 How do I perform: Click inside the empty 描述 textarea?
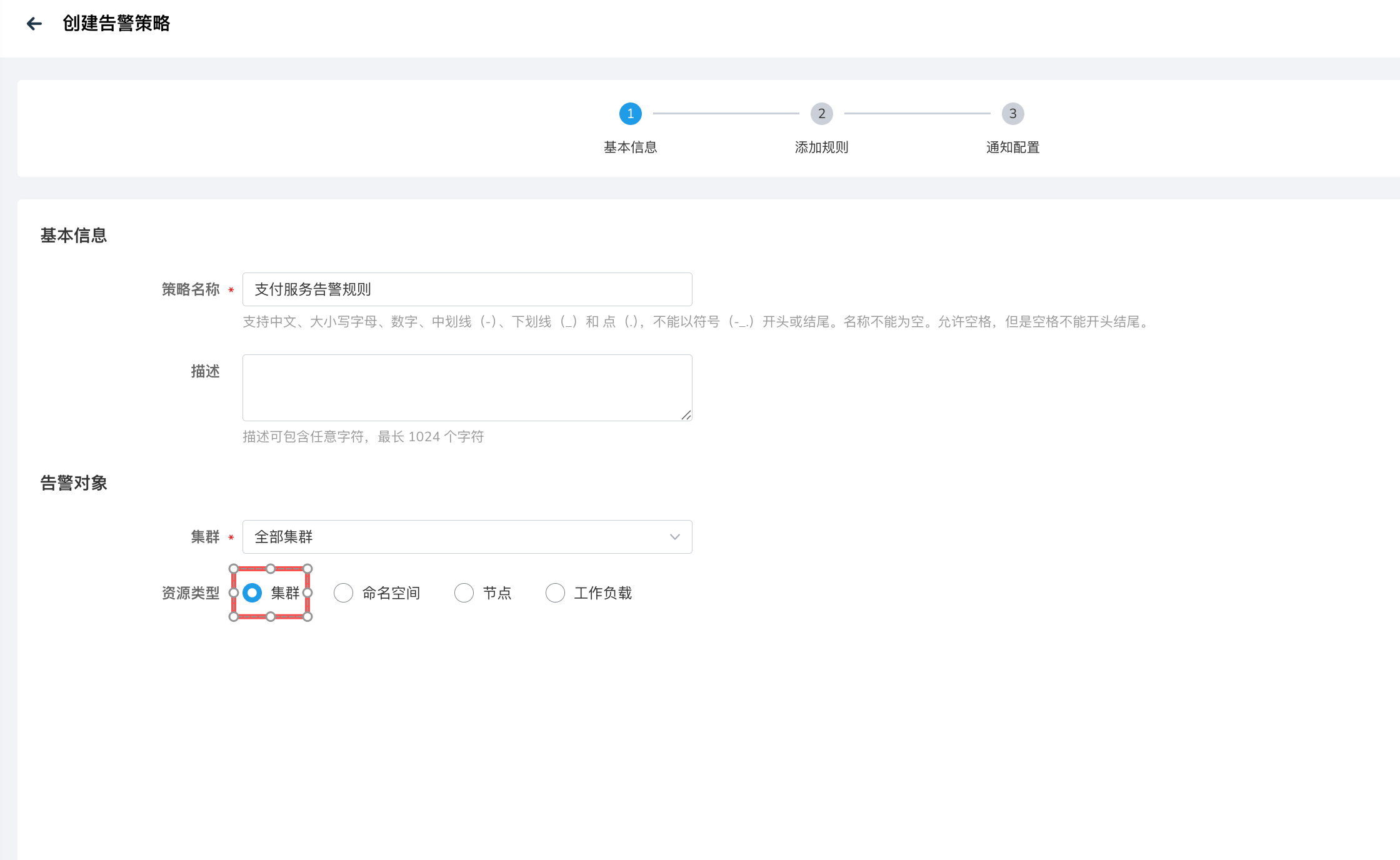pos(467,387)
